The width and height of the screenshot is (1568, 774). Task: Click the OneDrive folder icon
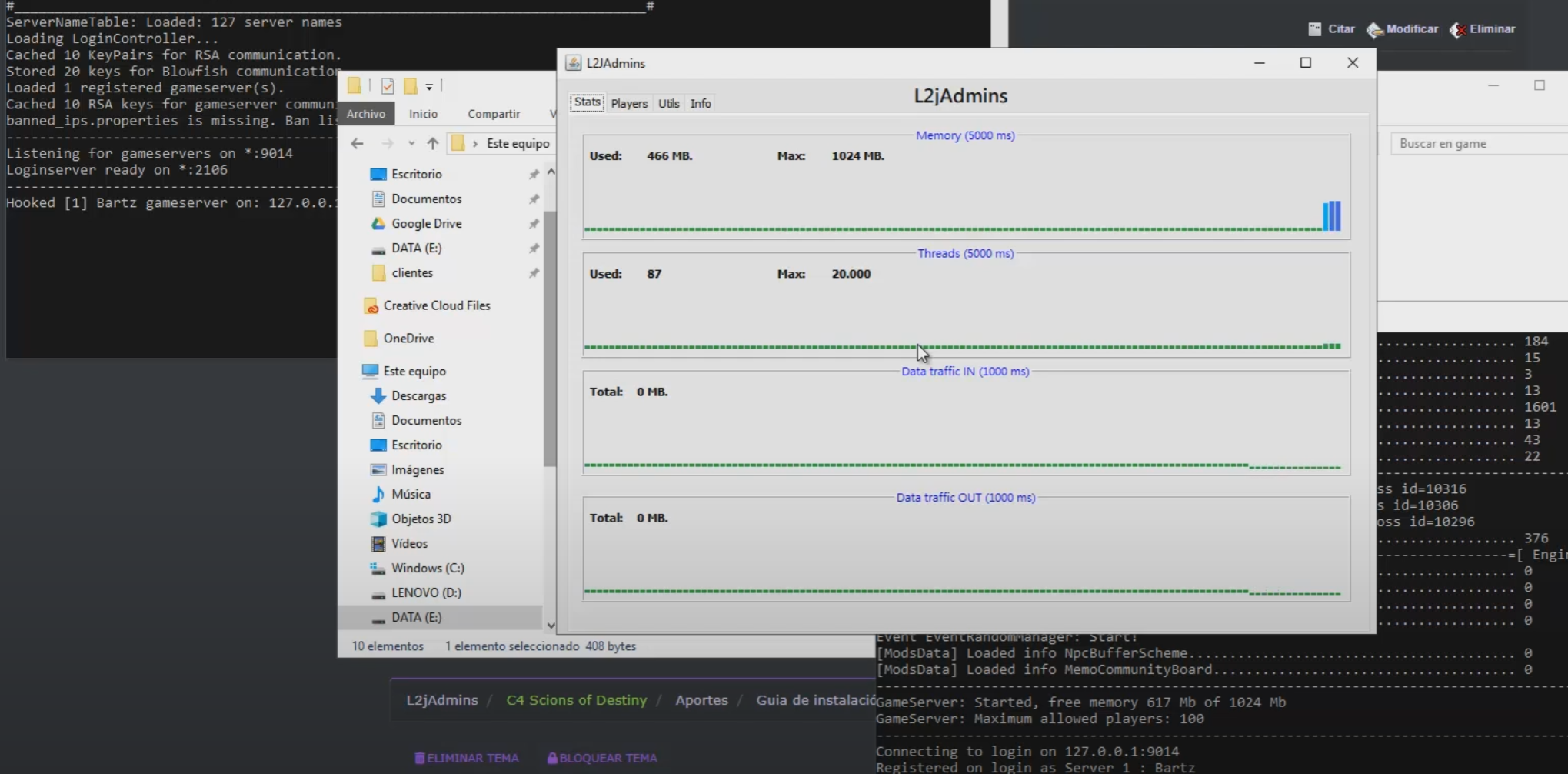coord(370,338)
